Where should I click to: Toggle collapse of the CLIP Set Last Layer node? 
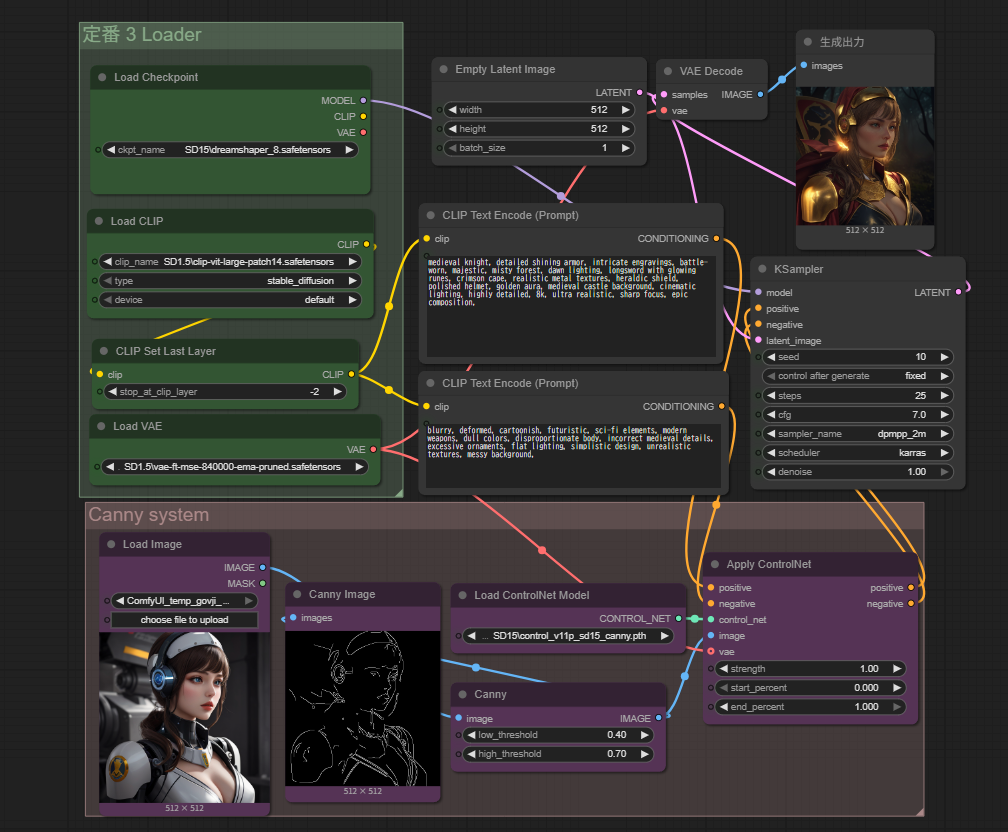(x=102, y=351)
